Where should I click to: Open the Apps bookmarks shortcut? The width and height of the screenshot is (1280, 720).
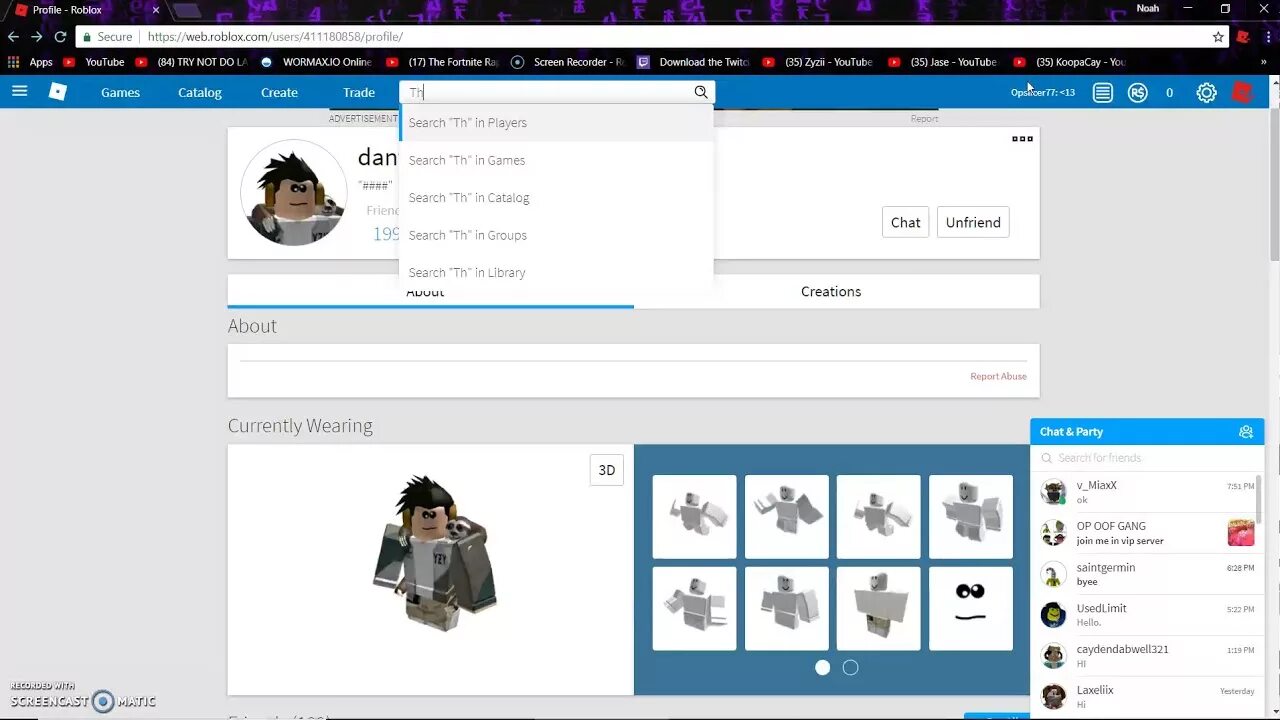click(x=30, y=62)
